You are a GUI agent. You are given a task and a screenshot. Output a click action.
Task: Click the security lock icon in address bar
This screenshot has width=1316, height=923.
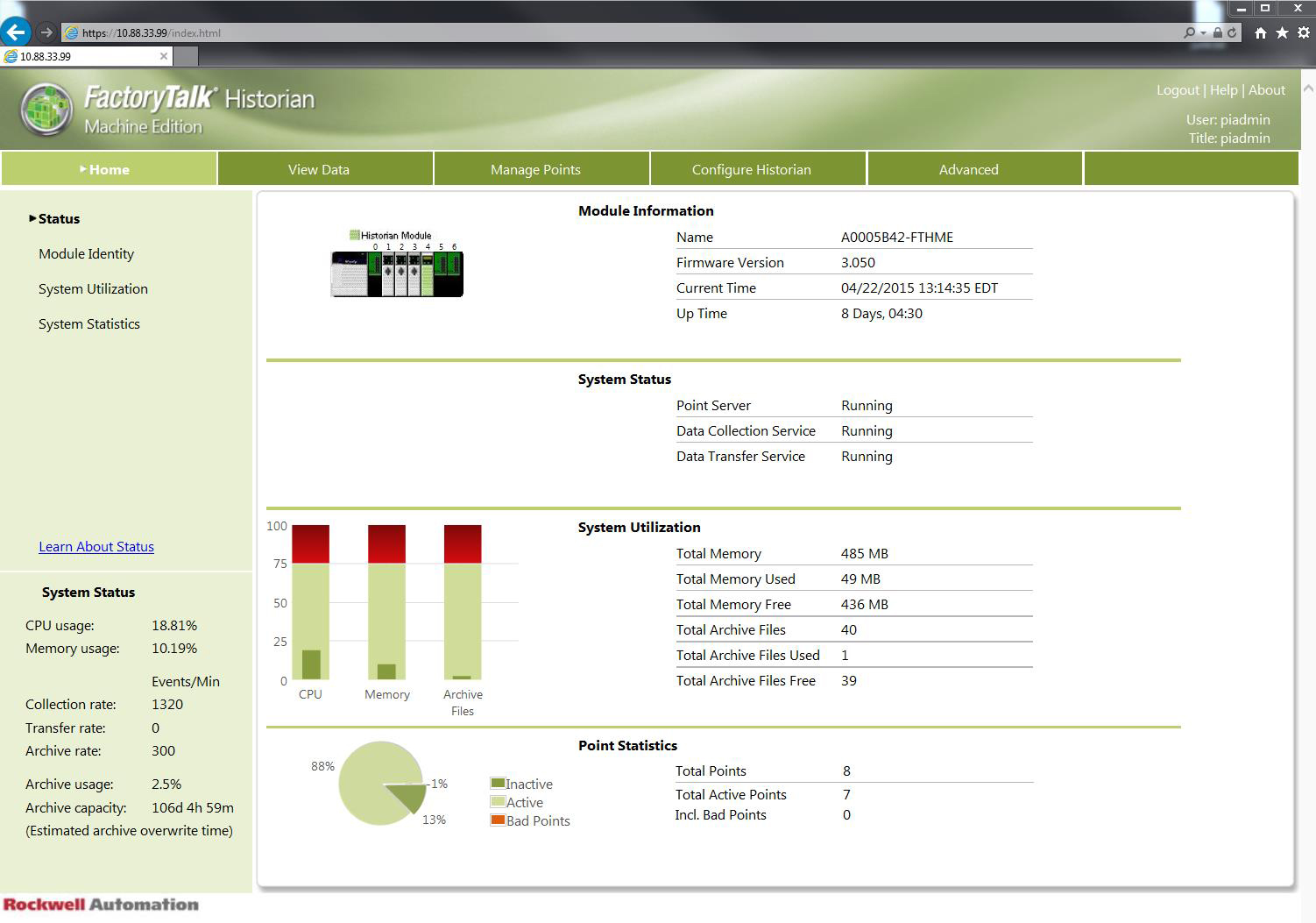(1217, 32)
